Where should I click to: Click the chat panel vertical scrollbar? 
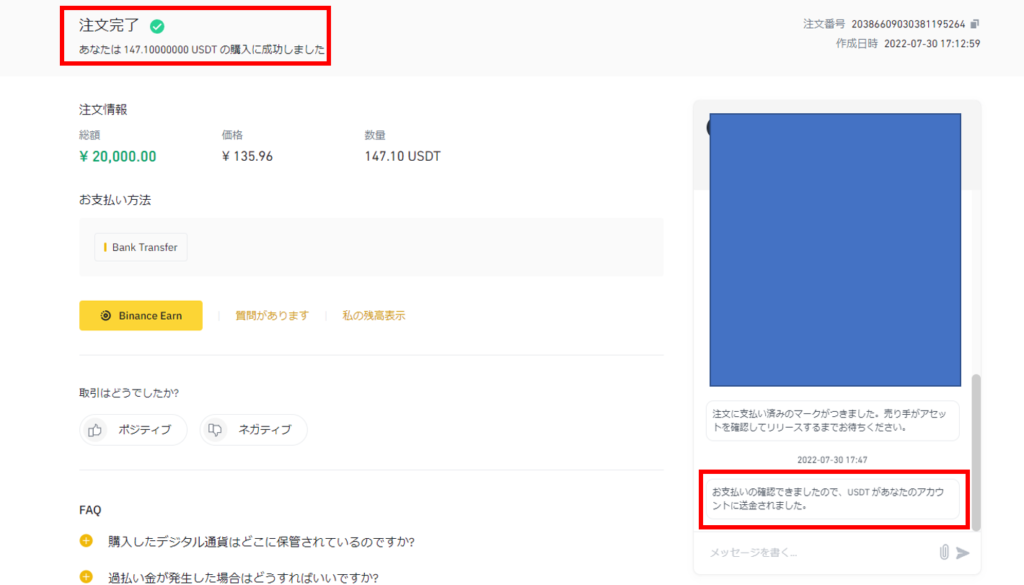tap(976, 452)
